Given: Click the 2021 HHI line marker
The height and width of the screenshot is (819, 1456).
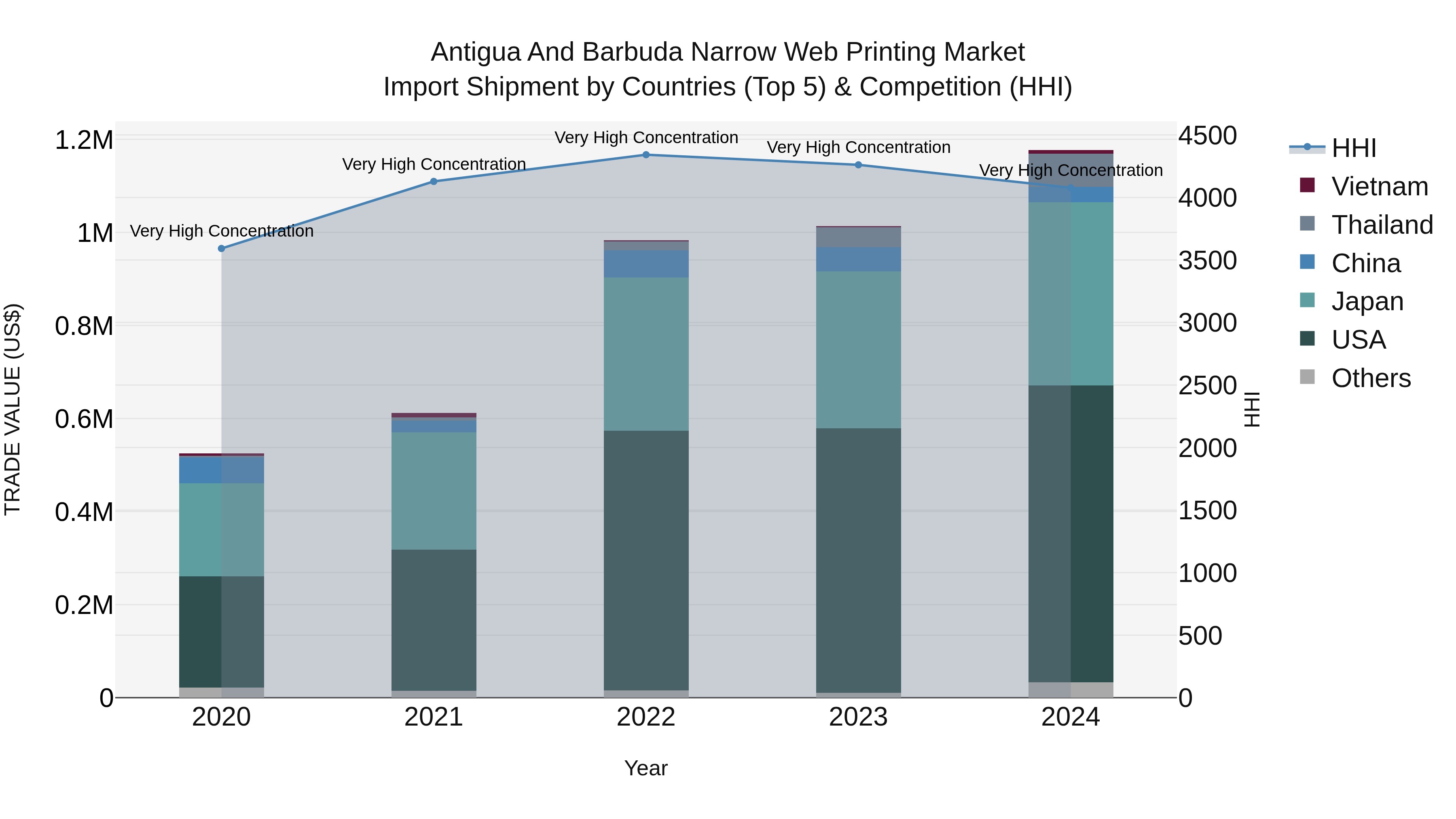Looking at the screenshot, I should pyautogui.click(x=434, y=182).
